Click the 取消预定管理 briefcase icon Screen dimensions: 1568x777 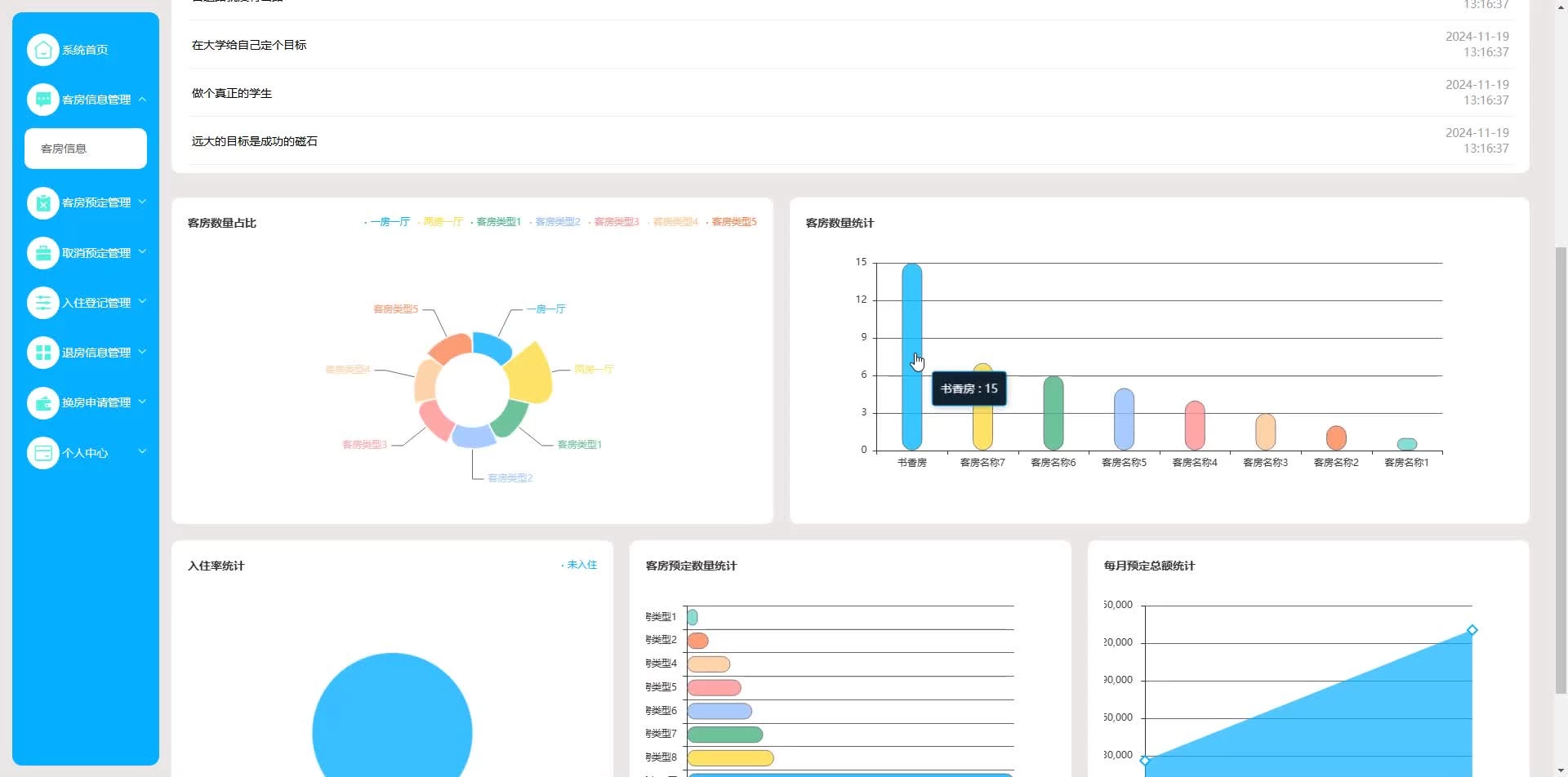tap(43, 253)
